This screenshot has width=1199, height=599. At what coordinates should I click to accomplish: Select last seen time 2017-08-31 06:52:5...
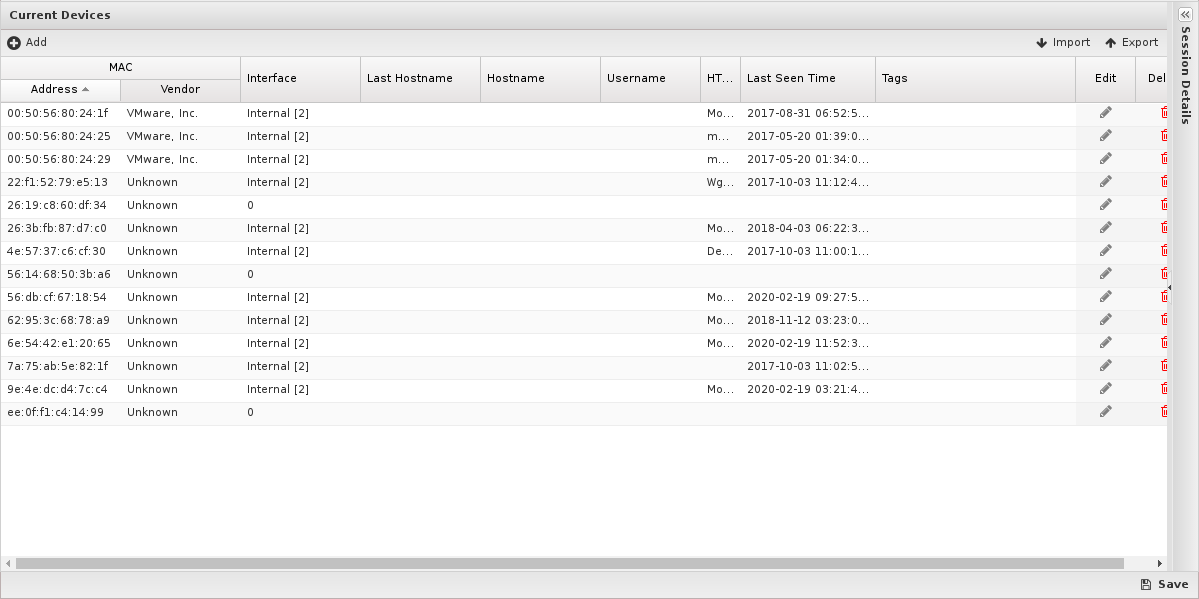808,113
